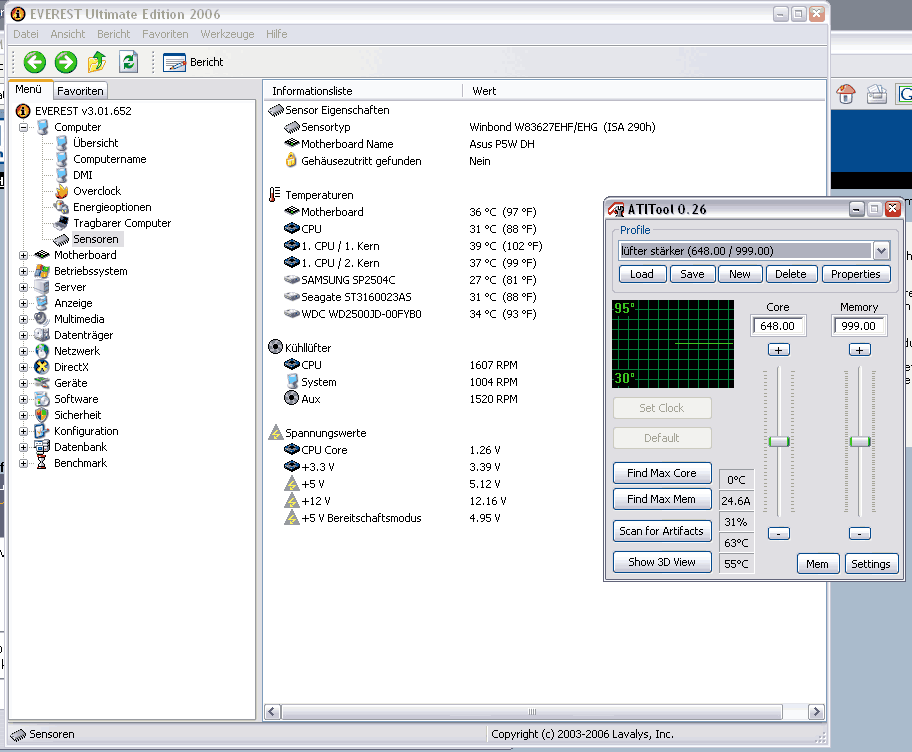Click the Datenträger disk icon
The width and height of the screenshot is (912, 752).
tap(42, 335)
